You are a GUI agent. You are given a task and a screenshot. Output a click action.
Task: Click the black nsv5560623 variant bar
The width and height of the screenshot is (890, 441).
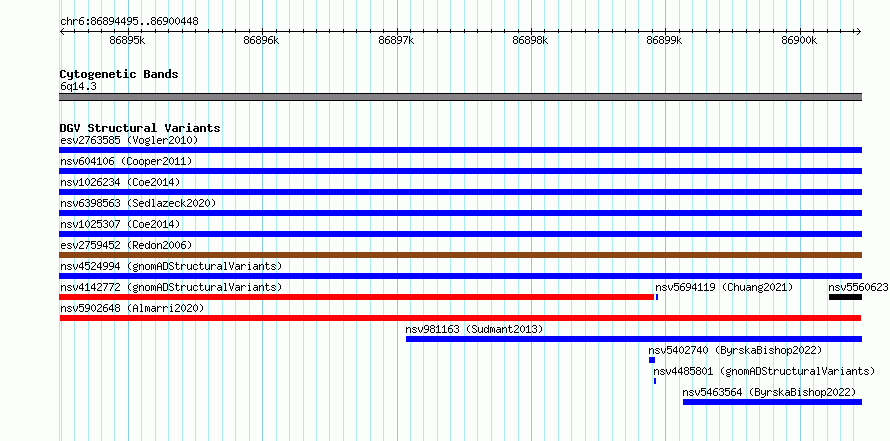845,297
